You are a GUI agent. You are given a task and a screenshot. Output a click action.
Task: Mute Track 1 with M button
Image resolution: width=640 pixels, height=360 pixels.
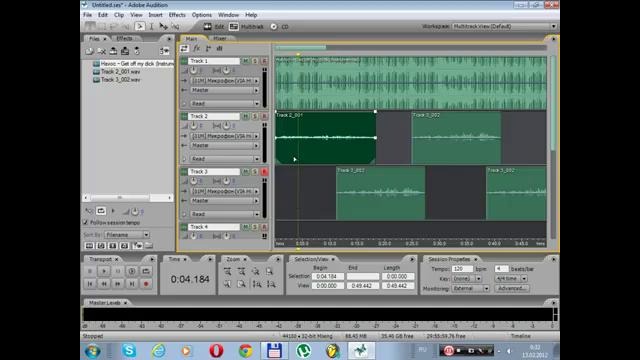[x=246, y=61]
